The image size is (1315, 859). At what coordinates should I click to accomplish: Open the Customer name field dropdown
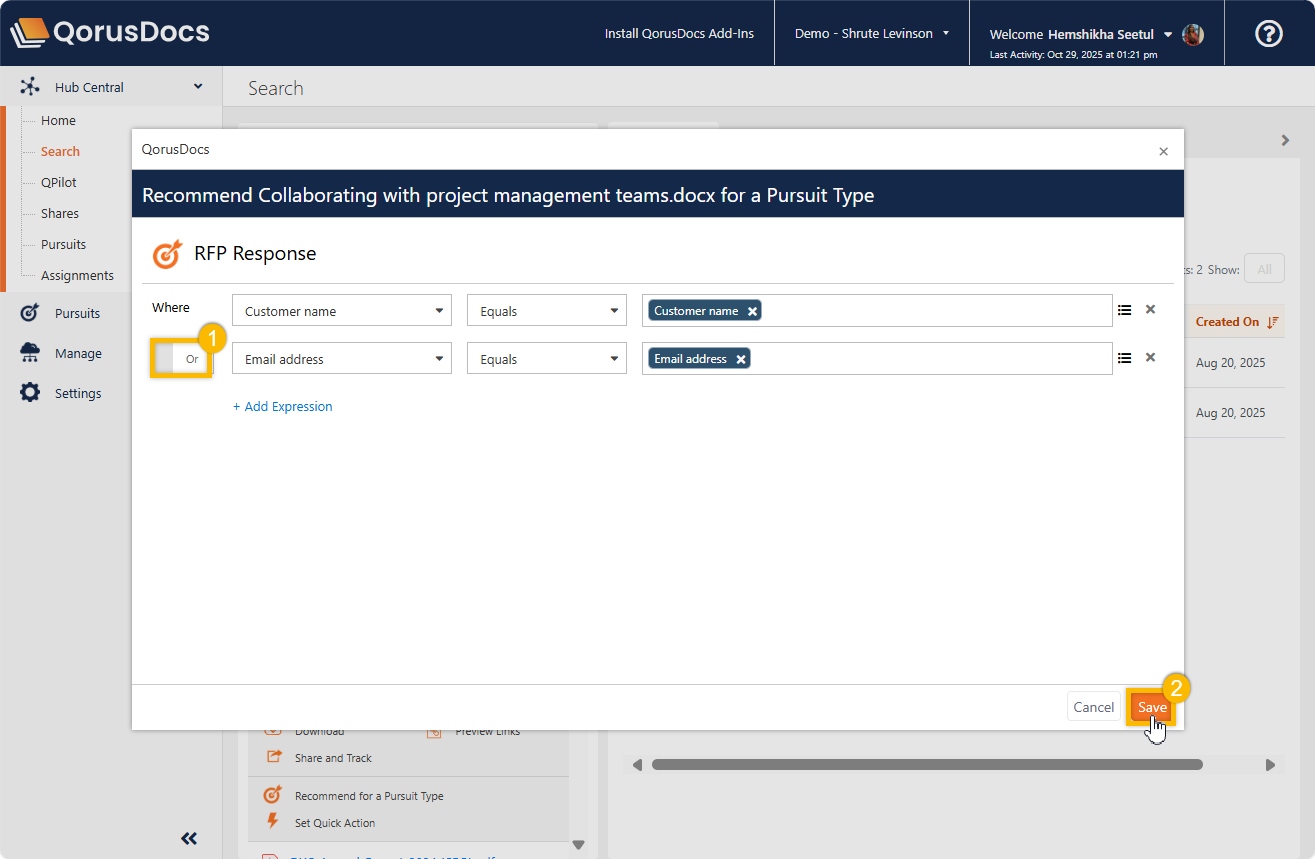pyautogui.click(x=341, y=311)
